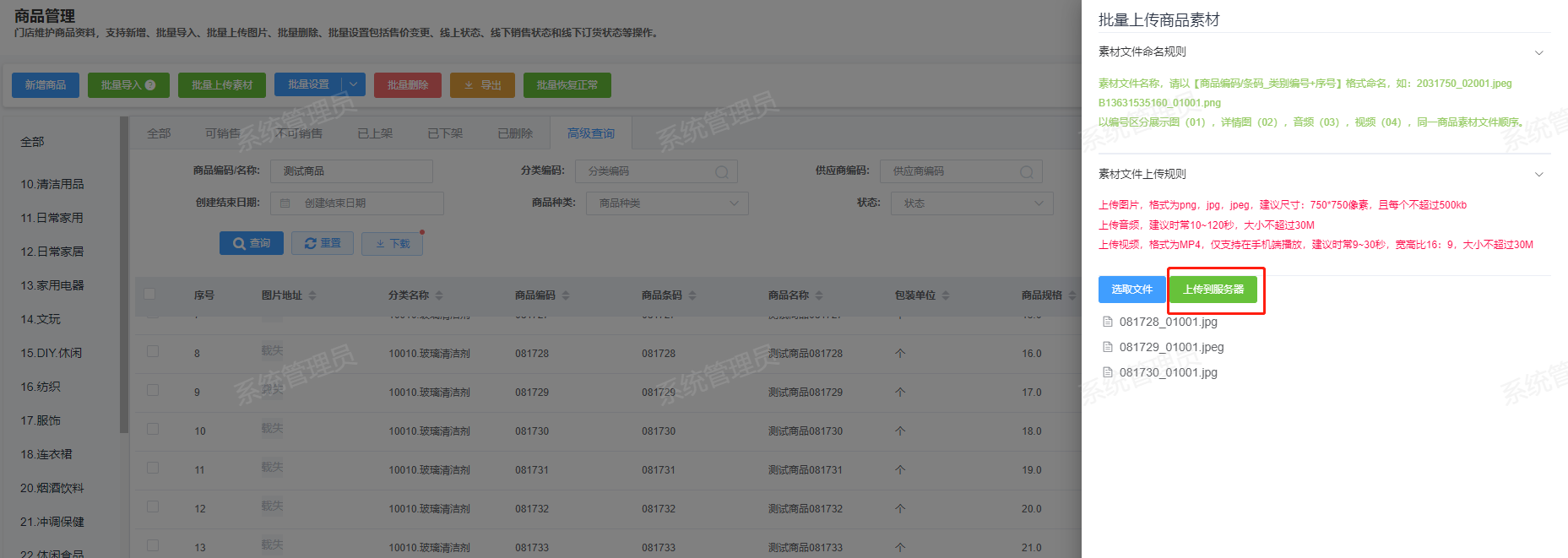Click search icon in 供应商编码 field
The image size is (1568, 558).
click(1027, 171)
